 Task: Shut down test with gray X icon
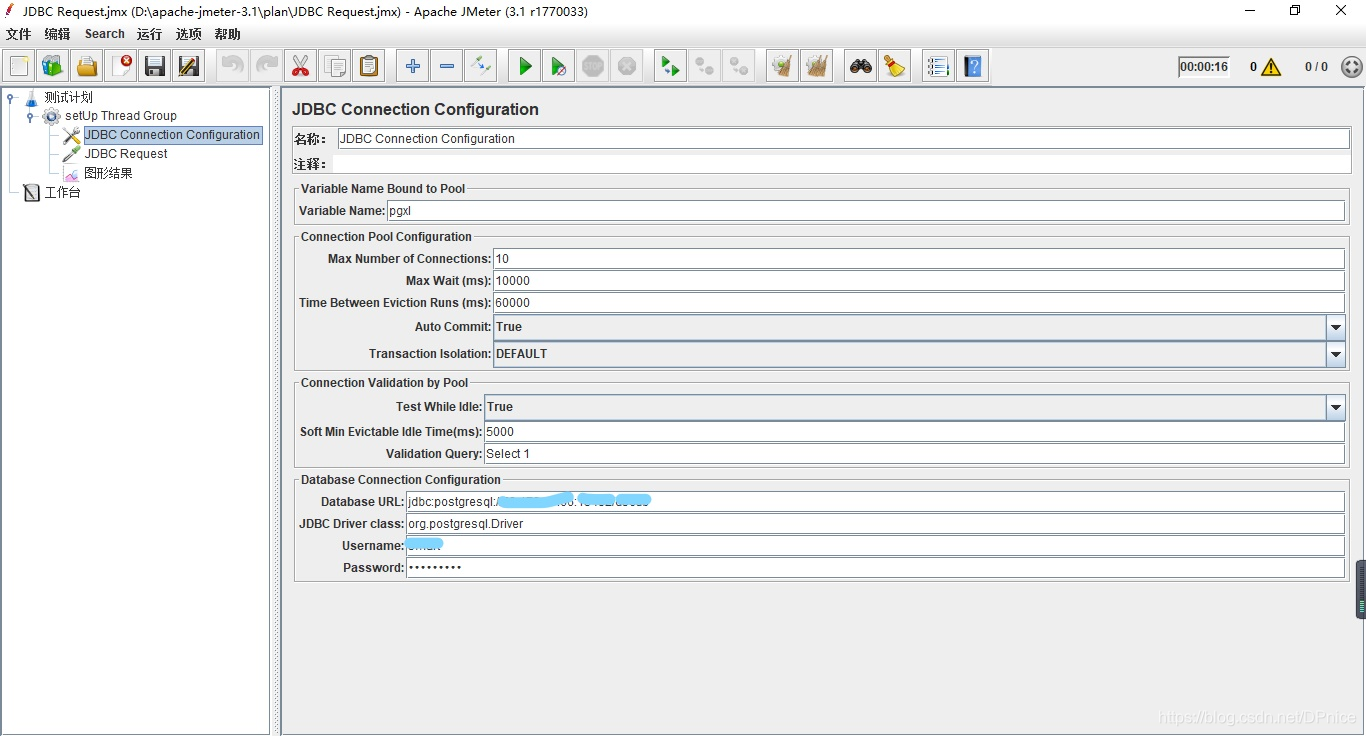(627, 67)
